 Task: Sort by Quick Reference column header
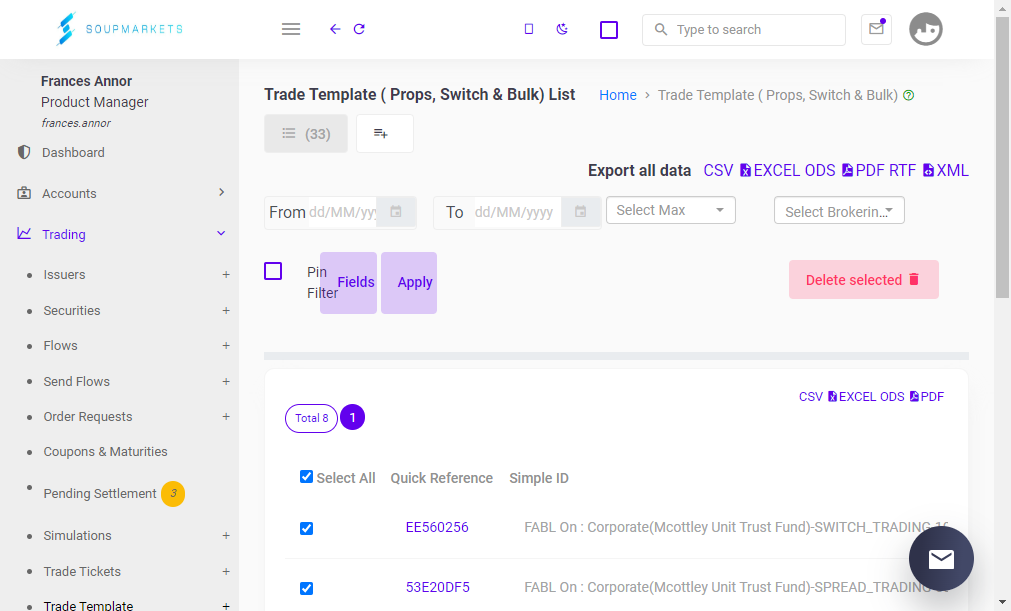(x=442, y=478)
